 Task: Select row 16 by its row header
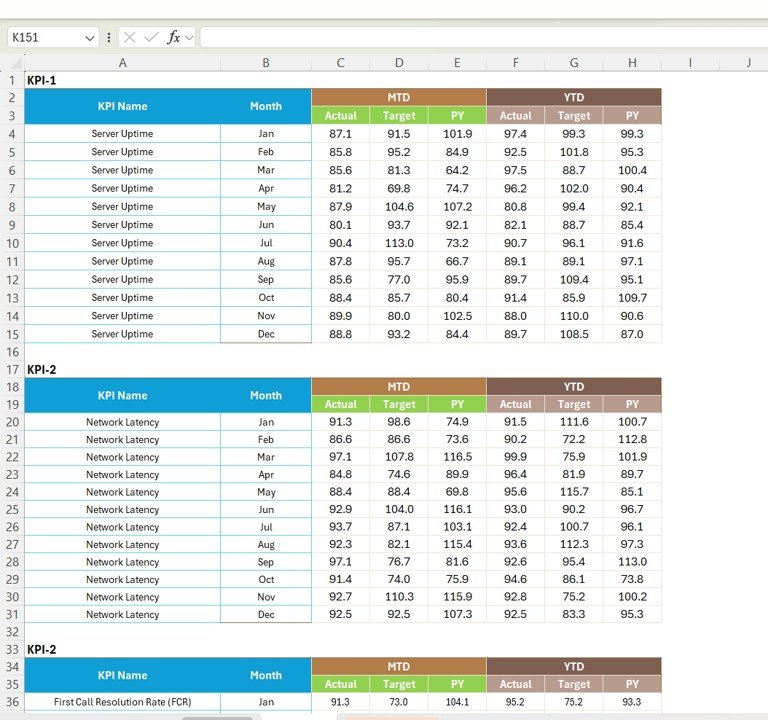pos(12,352)
